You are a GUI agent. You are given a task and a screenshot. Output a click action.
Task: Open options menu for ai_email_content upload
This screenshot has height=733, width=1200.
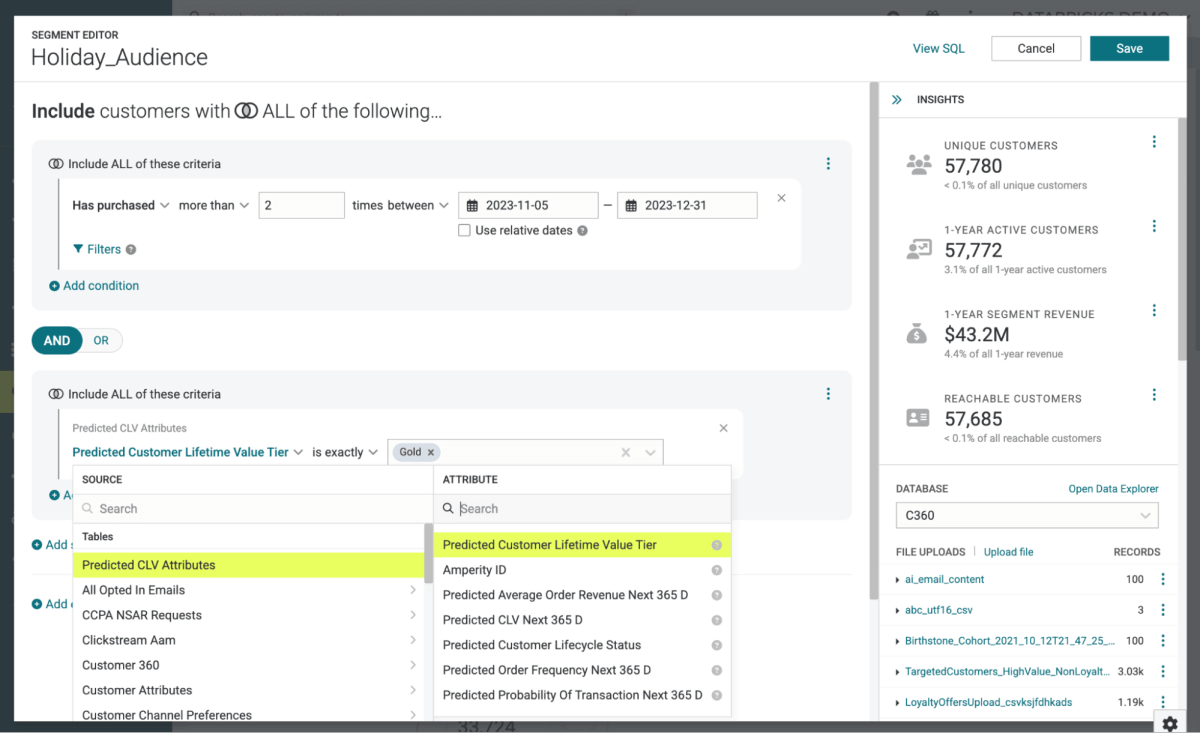coord(1162,579)
